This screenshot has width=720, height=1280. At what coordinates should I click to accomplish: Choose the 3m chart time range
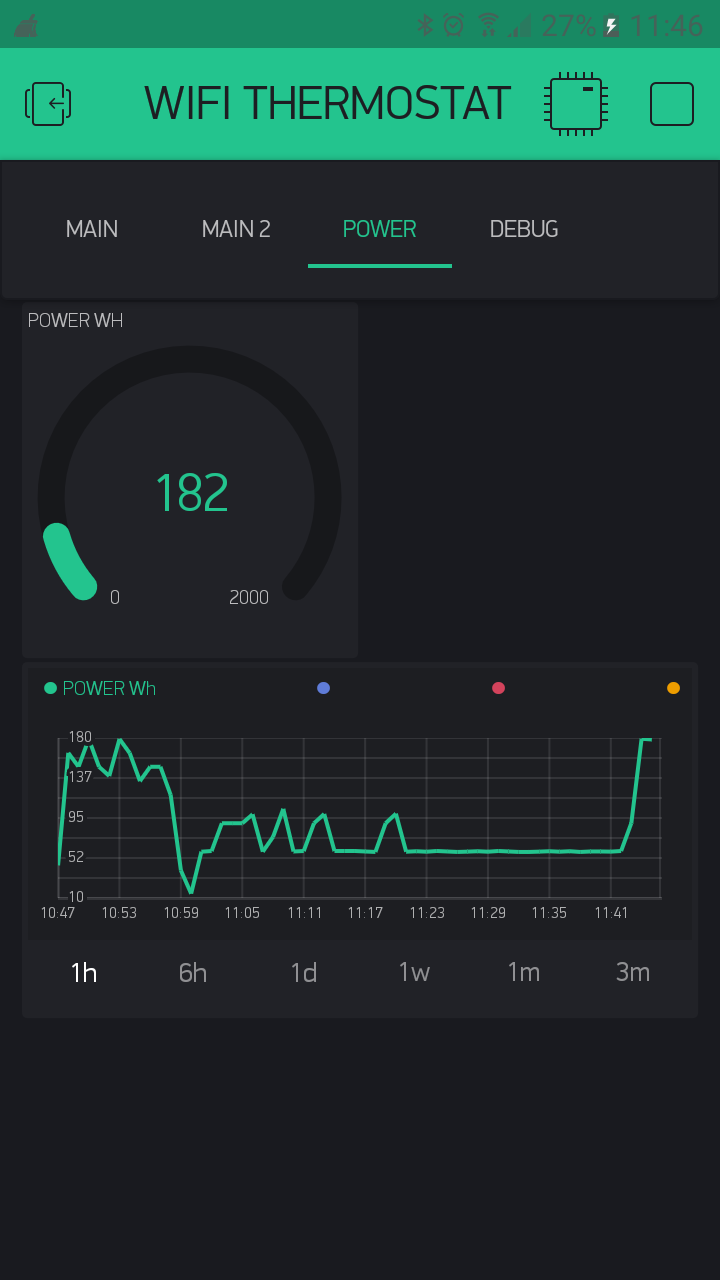[x=633, y=972]
